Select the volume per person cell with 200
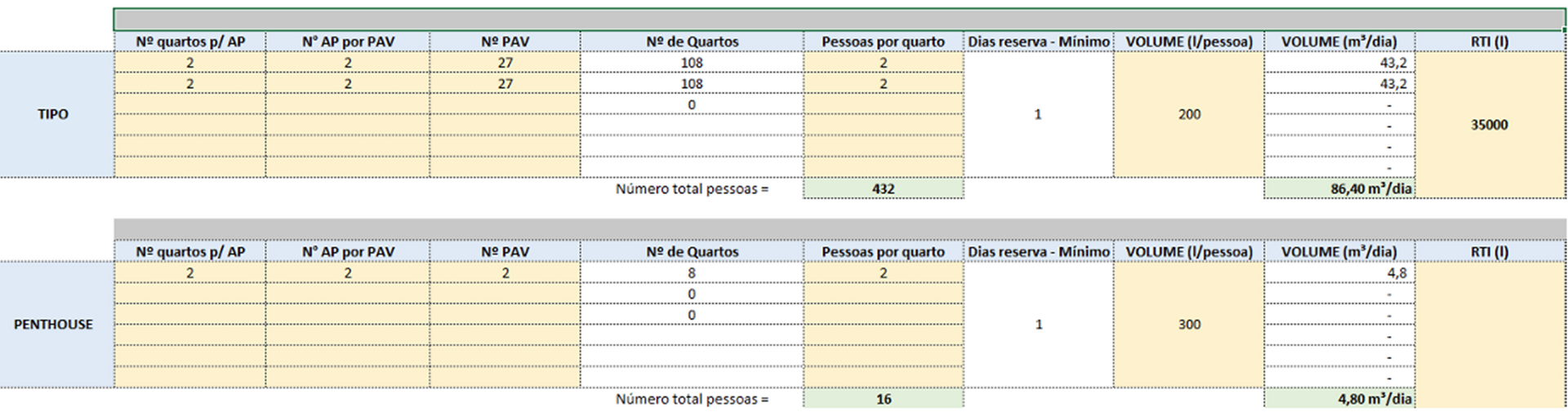Screen dimensions: 1568x412 [x=1188, y=114]
